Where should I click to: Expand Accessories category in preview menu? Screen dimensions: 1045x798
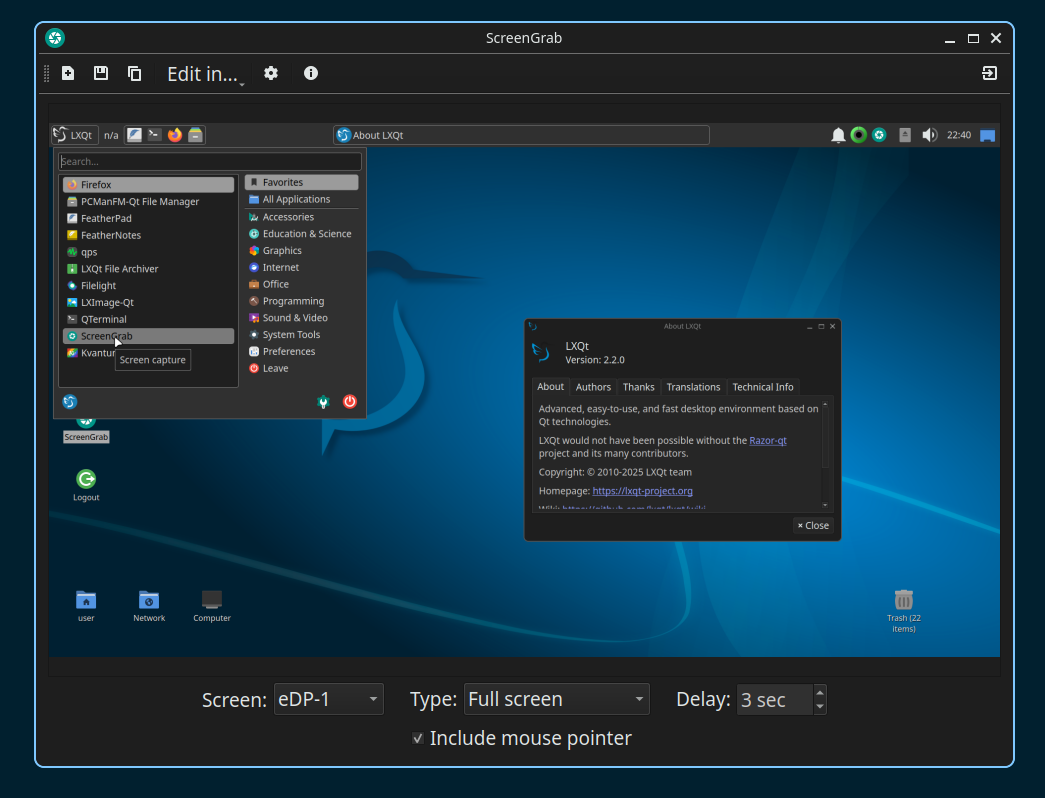pyautogui.click(x=301, y=217)
